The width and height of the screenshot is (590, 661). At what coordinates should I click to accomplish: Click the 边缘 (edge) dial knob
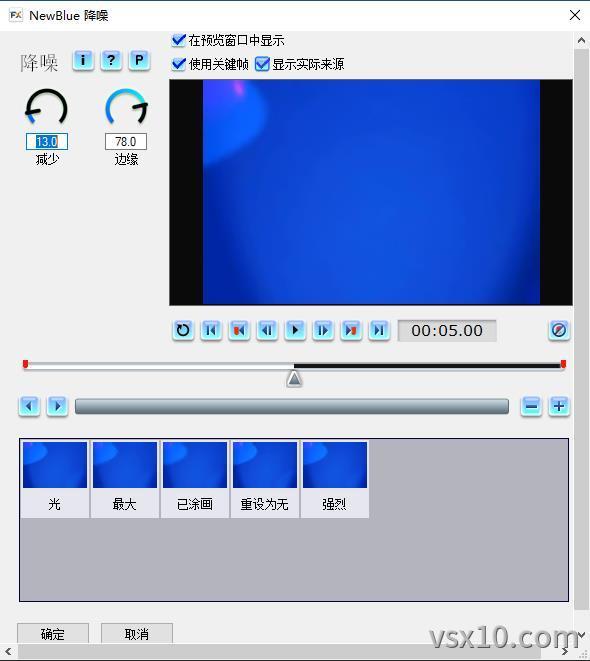pyautogui.click(x=126, y=107)
